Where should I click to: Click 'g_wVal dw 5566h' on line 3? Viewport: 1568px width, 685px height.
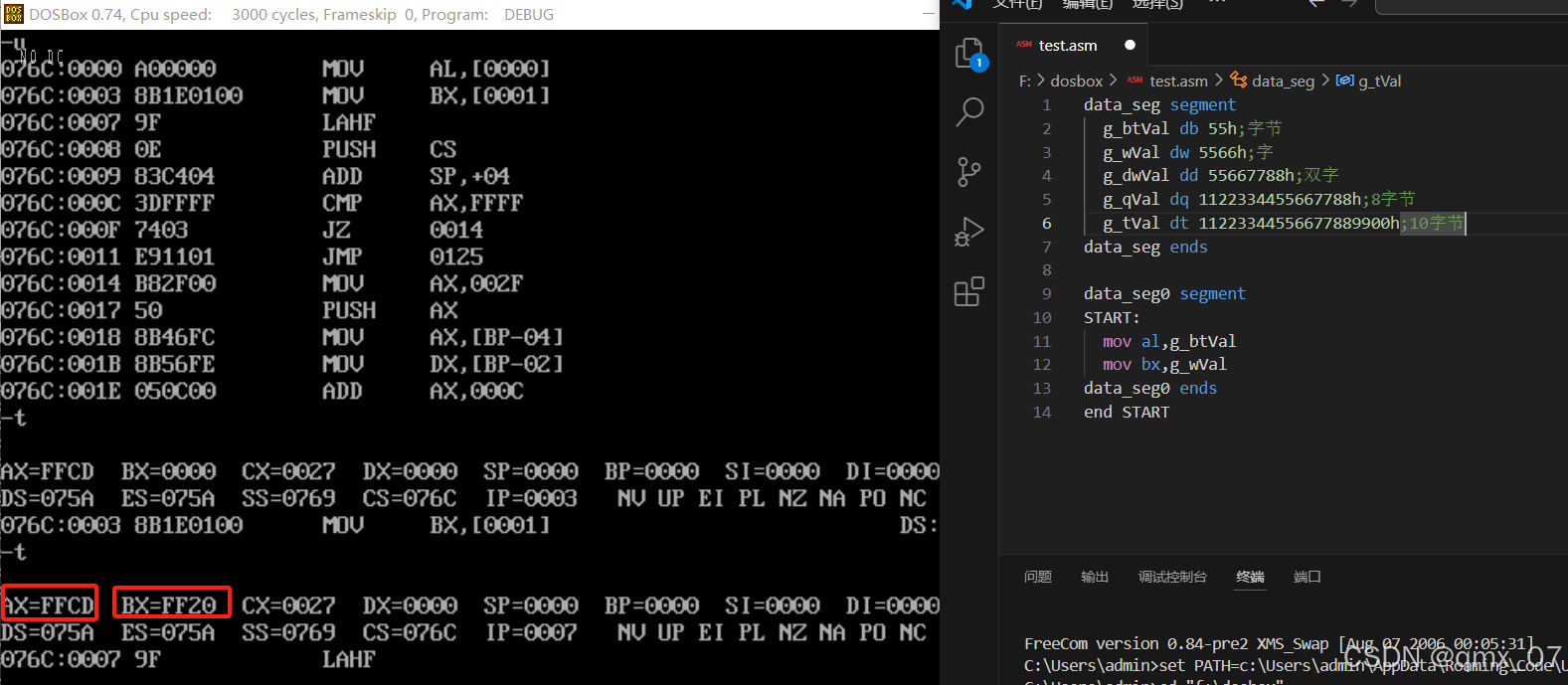tap(1174, 152)
